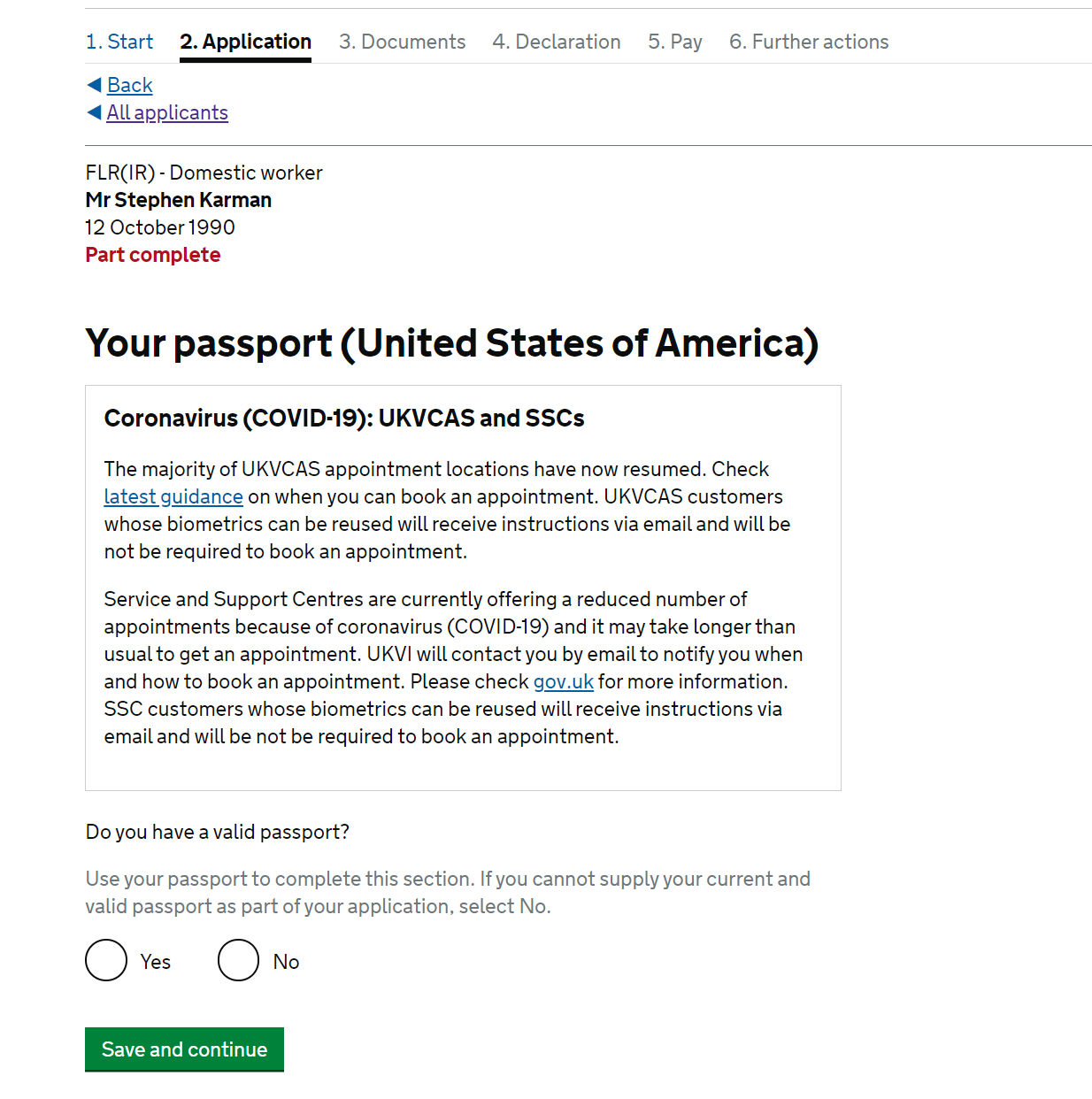Visit the gov.uk link
This screenshot has height=1099, width=1092.
(564, 681)
